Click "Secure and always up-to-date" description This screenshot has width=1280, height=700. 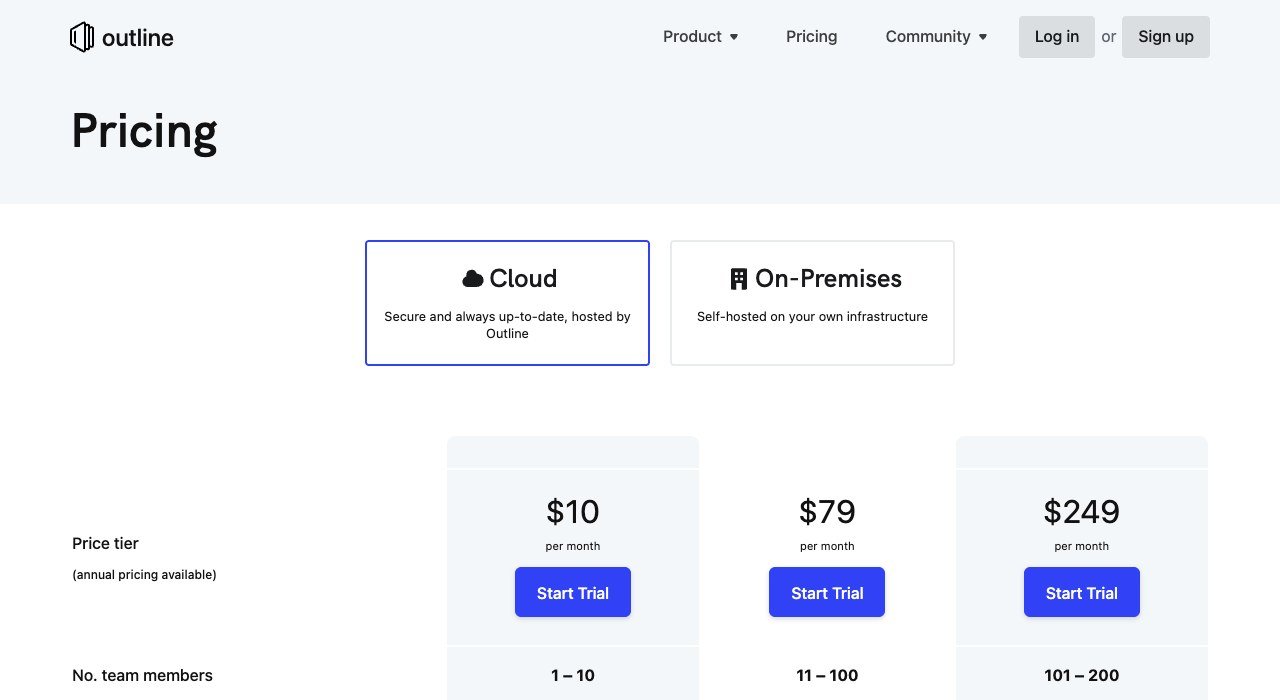point(507,325)
